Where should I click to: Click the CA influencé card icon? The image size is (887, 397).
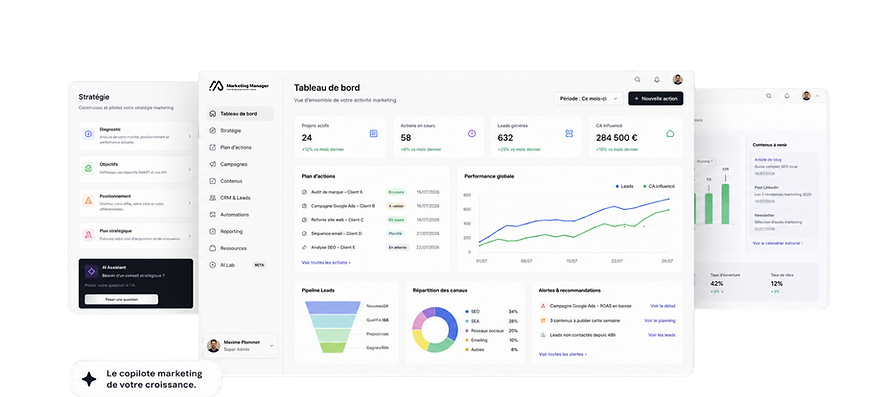670,133
